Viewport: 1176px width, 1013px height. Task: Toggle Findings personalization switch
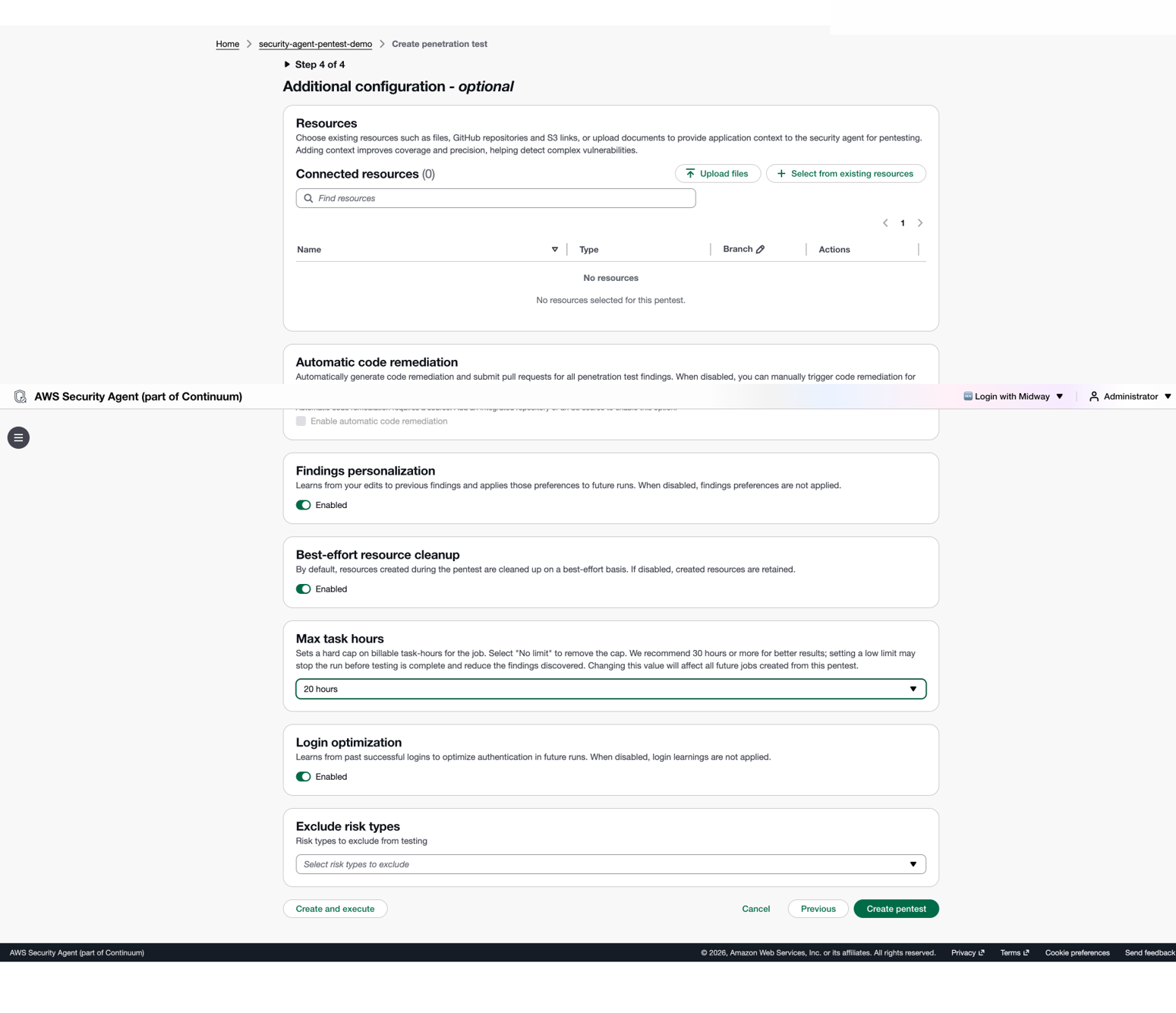pos(304,505)
